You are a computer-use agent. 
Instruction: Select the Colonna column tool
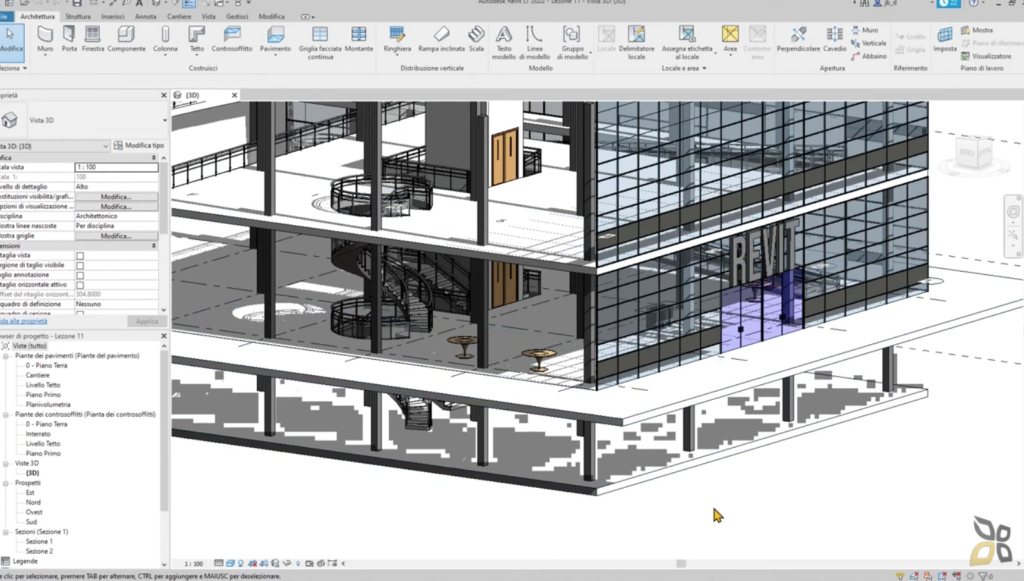(165, 39)
